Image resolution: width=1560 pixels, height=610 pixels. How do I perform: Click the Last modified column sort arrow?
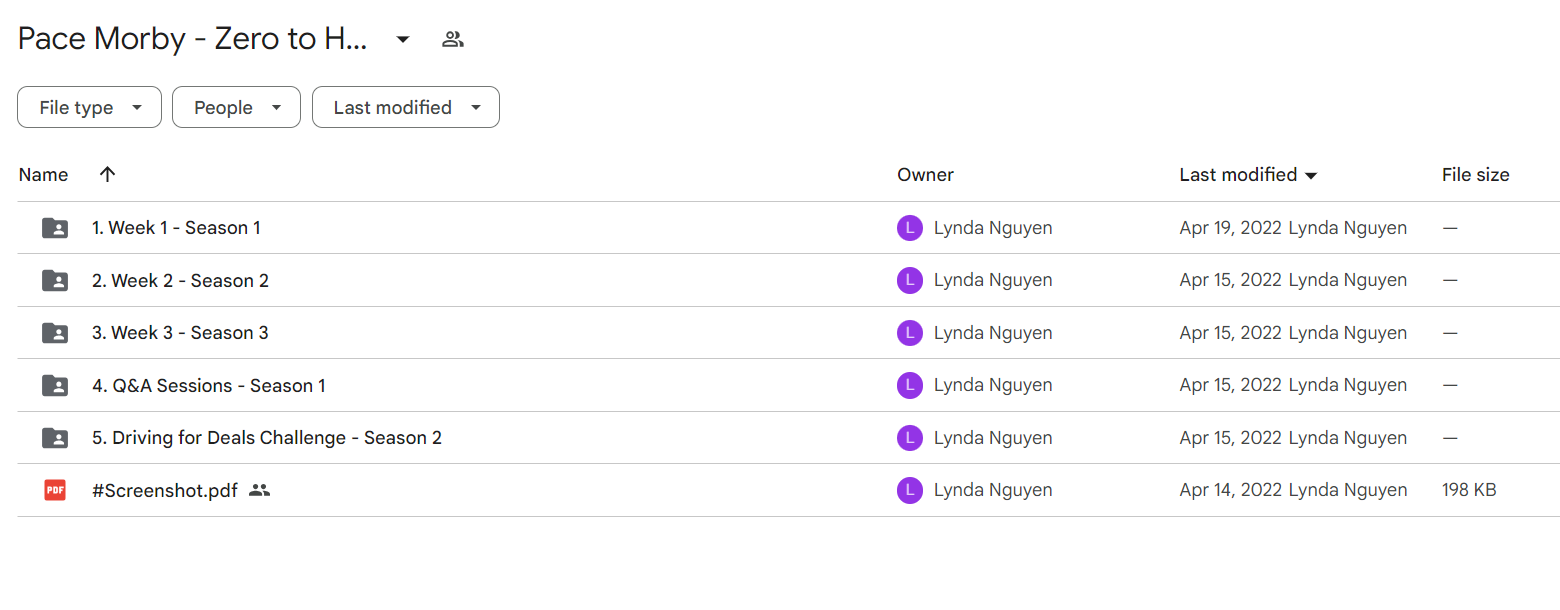(1311, 176)
